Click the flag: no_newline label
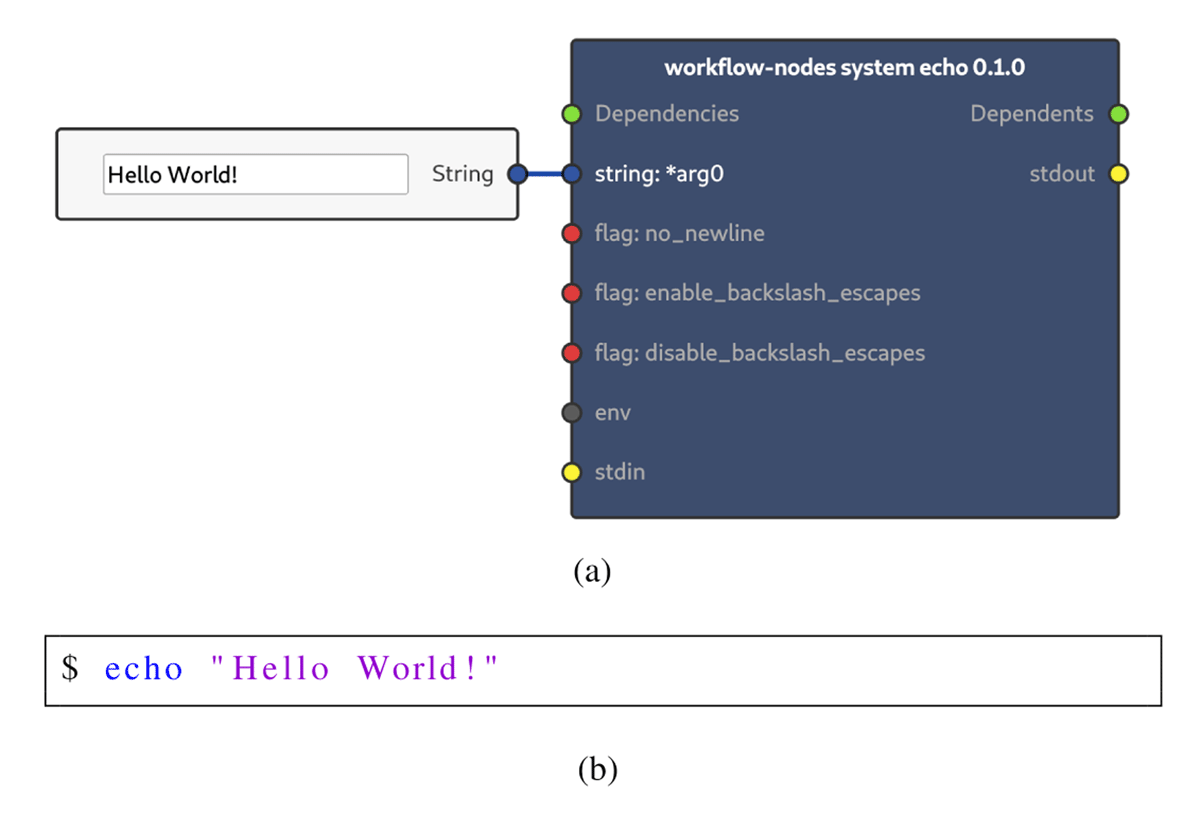The height and width of the screenshot is (813, 1200). [x=679, y=234]
